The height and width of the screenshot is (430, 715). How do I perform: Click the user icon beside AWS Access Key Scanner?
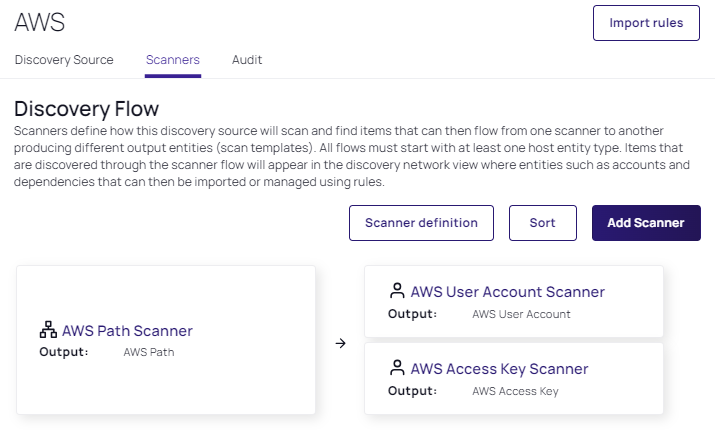coord(397,368)
